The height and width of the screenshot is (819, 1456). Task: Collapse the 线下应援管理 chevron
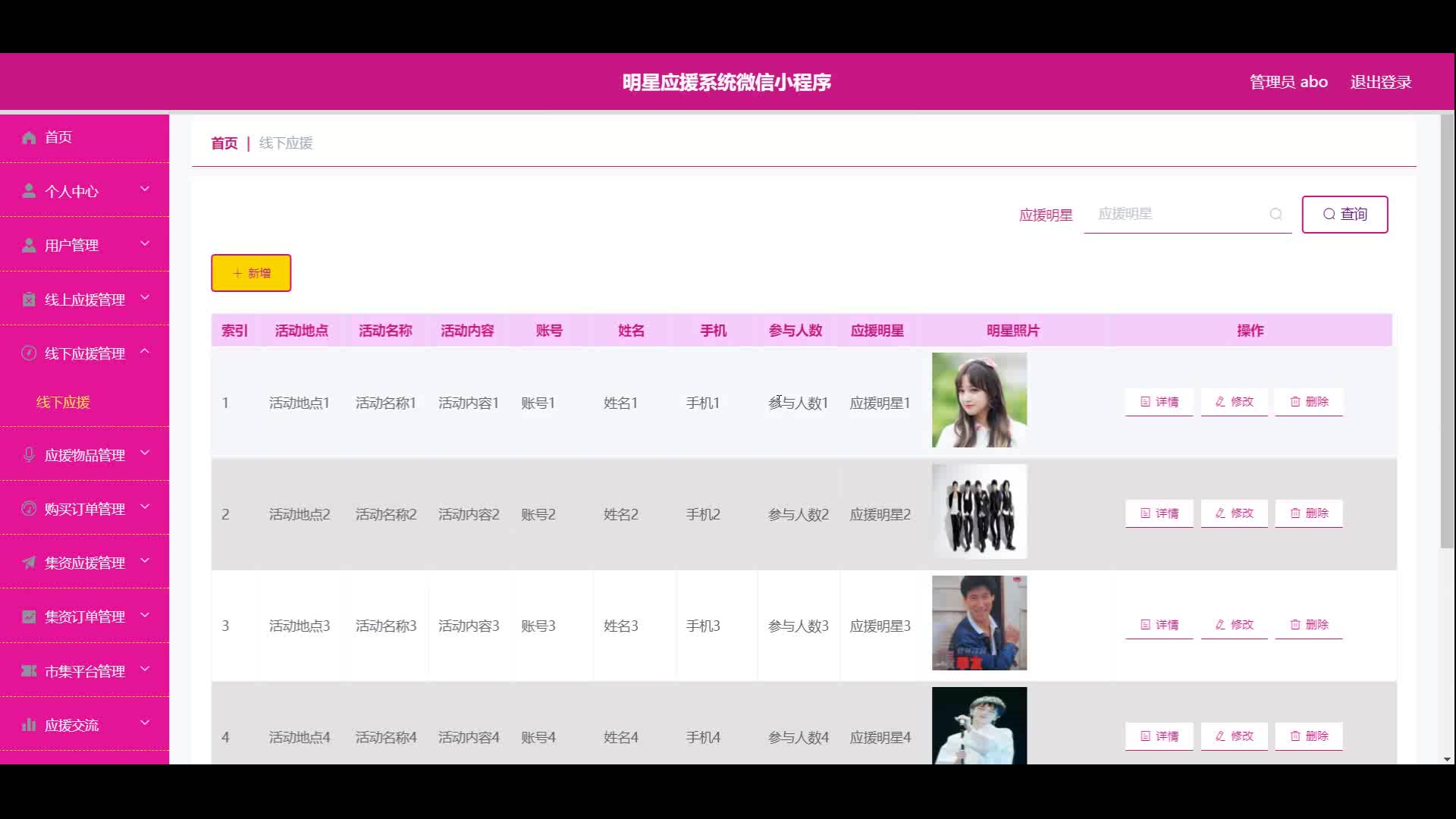(145, 351)
